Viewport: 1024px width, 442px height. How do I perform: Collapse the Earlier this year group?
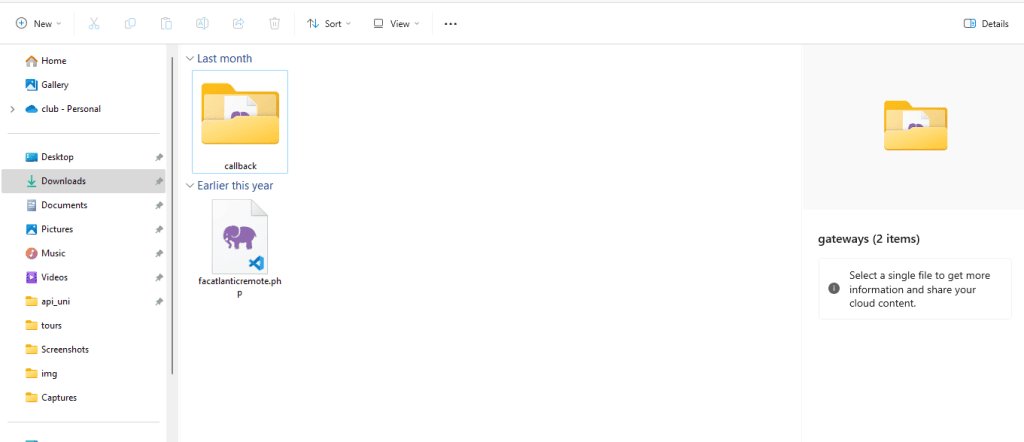(190, 186)
